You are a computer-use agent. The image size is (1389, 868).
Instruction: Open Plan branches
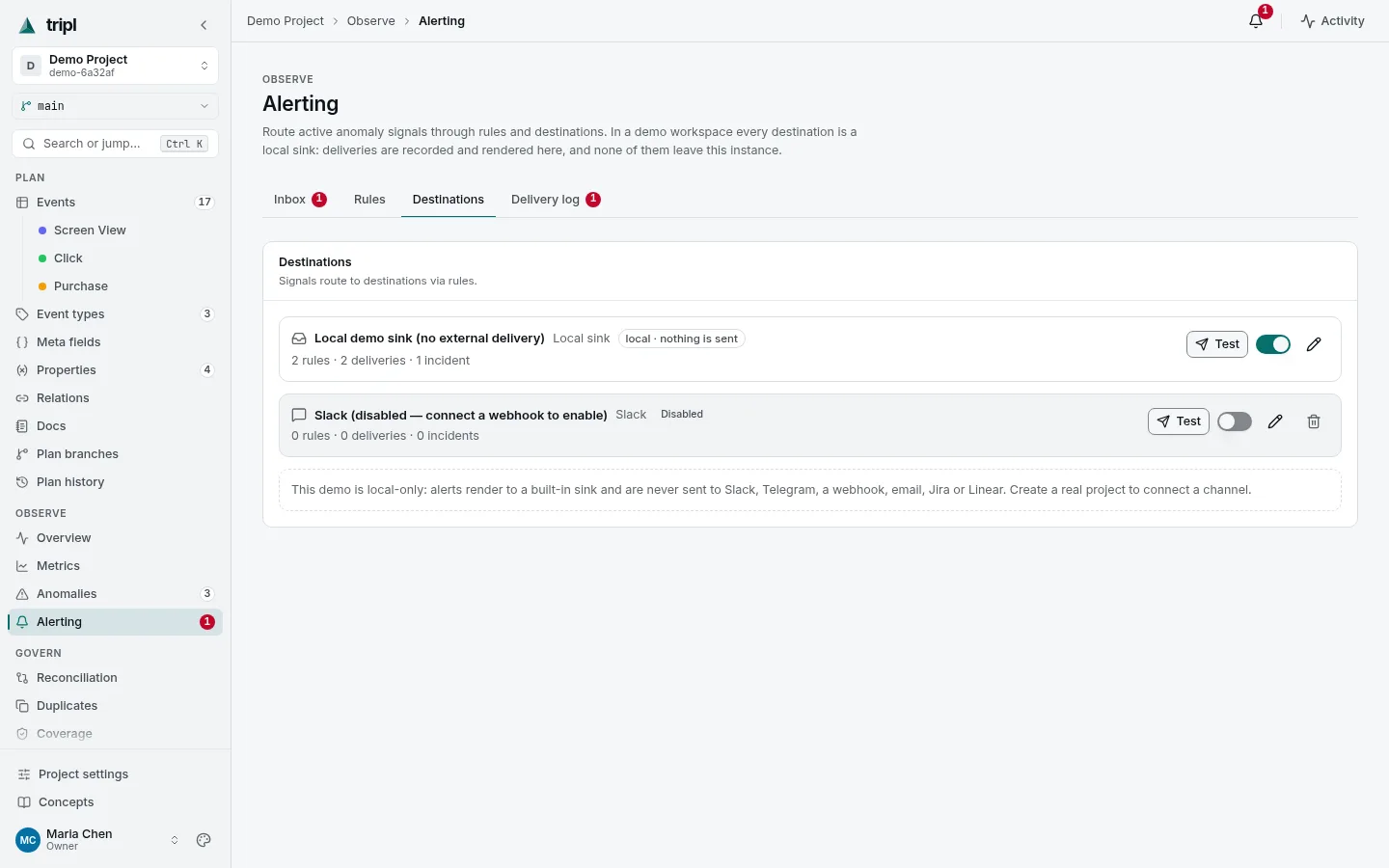click(x=115, y=454)
